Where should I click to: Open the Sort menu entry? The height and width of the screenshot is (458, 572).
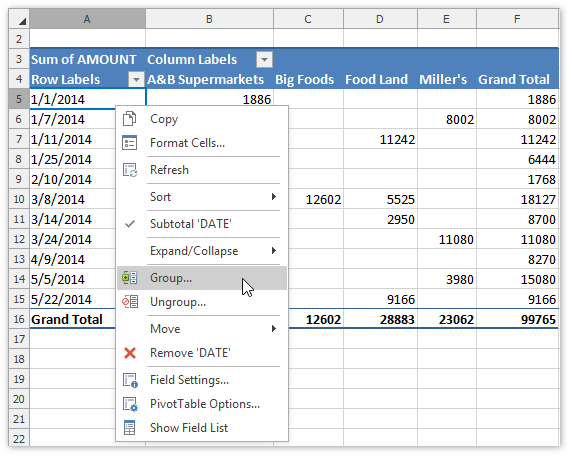pyautogui.click(x=202, y=197)
